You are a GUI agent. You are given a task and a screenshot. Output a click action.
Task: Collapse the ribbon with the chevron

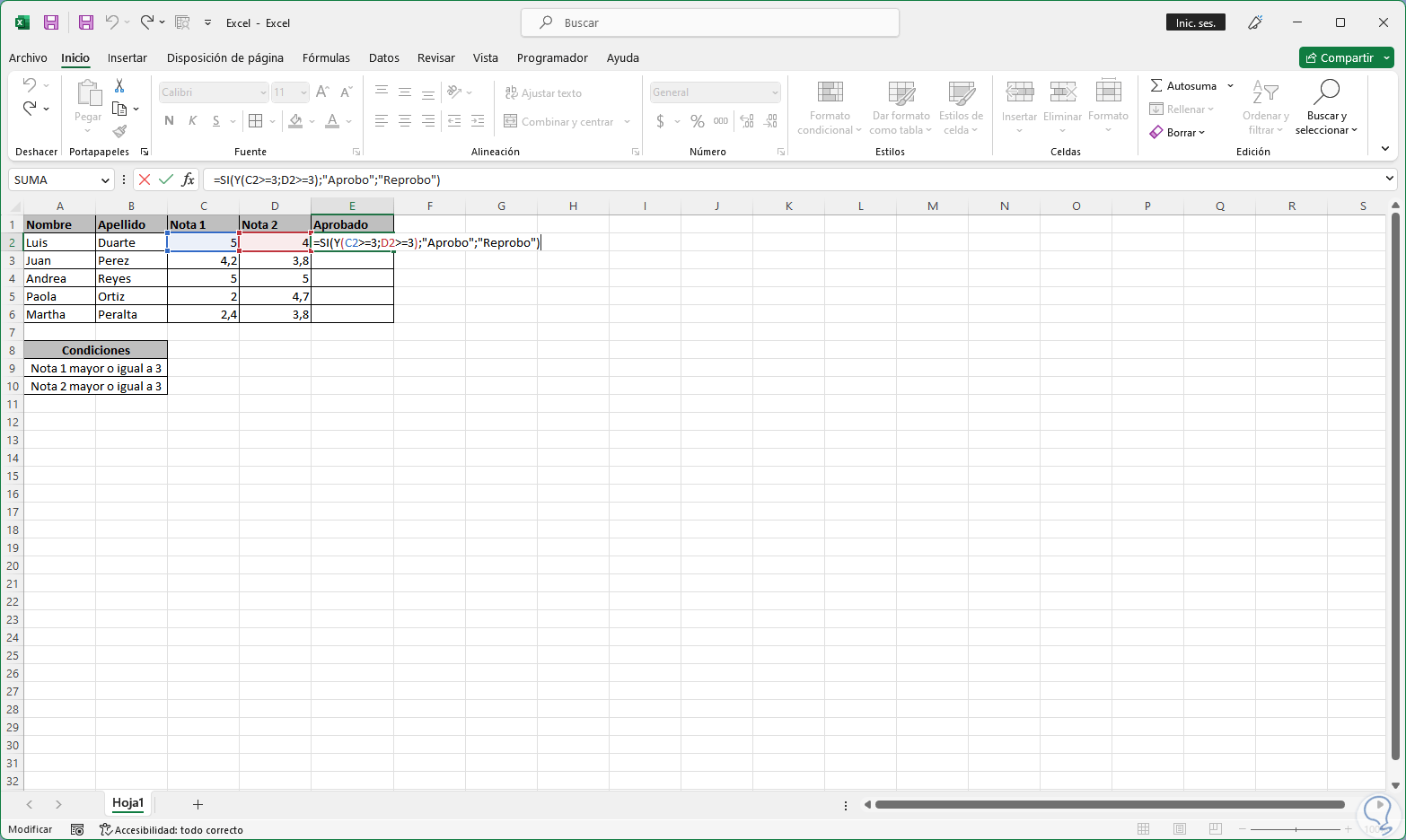1385,148
